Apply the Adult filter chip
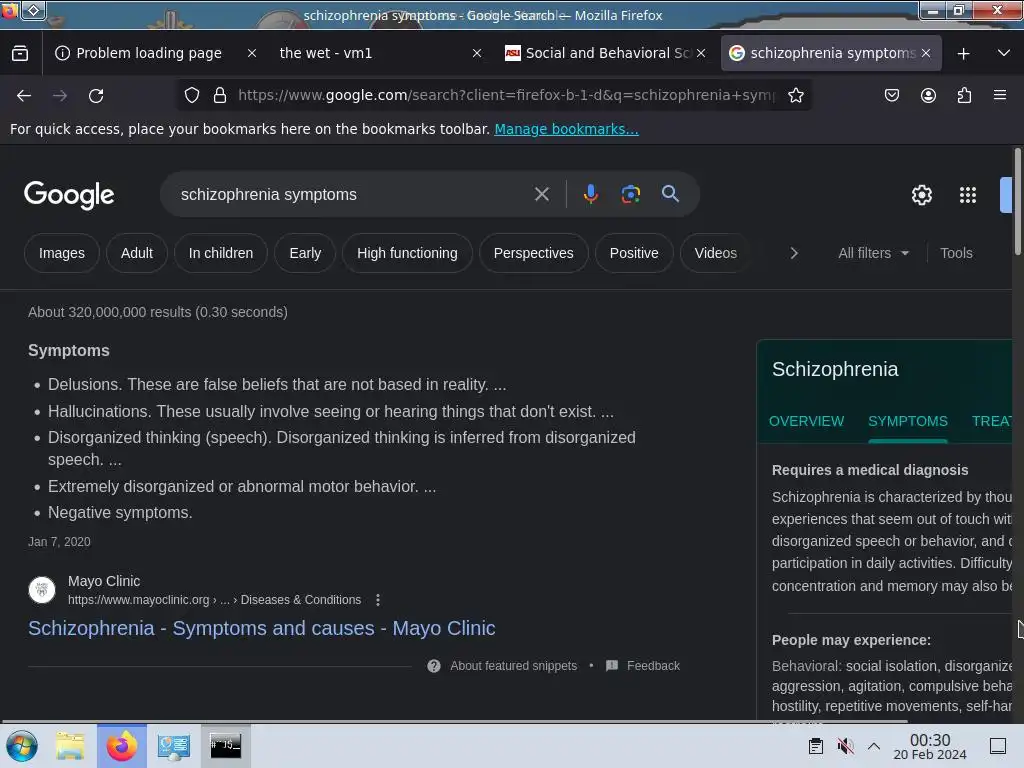Image resolution: width=1024 pixels, height=768 pixels. [136, 253]
